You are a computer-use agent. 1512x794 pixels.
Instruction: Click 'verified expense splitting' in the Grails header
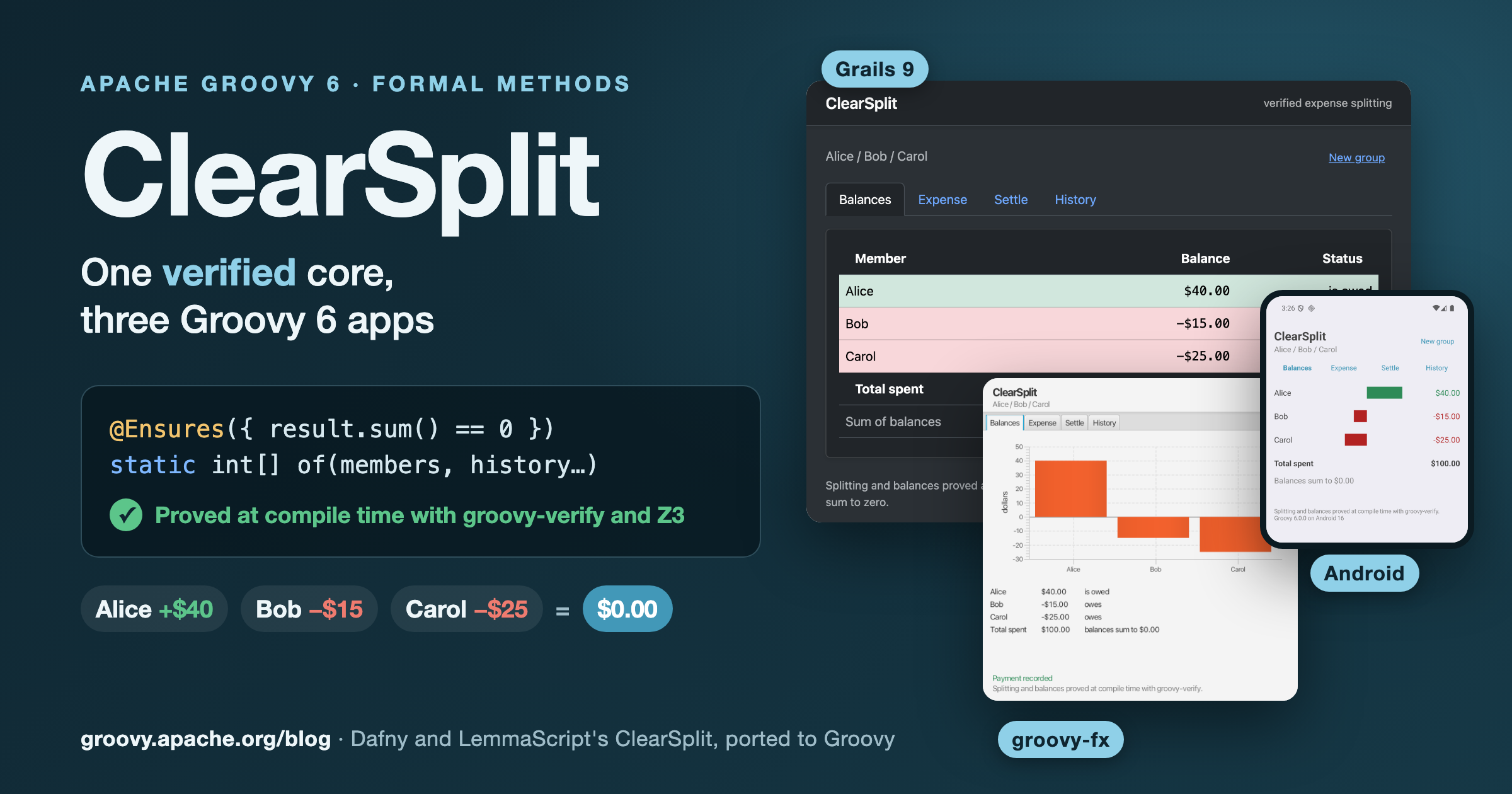[1327, 103]
